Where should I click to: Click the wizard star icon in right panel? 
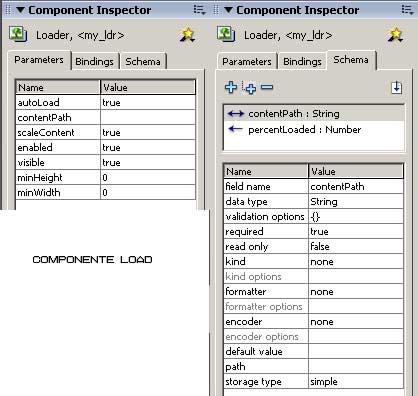396,35
